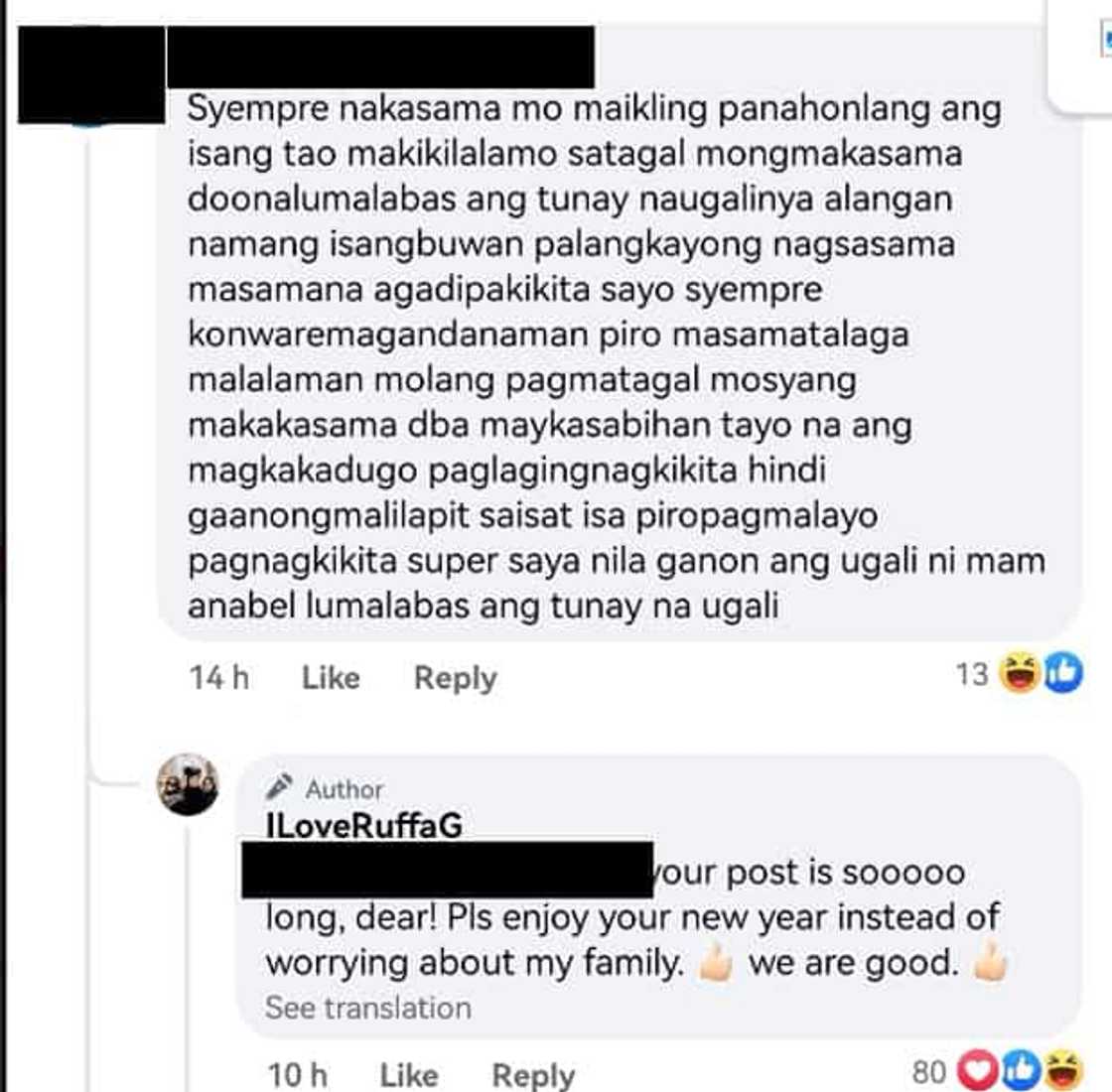Open the ILoveRuffaG profile name link

tap(363, 825)
